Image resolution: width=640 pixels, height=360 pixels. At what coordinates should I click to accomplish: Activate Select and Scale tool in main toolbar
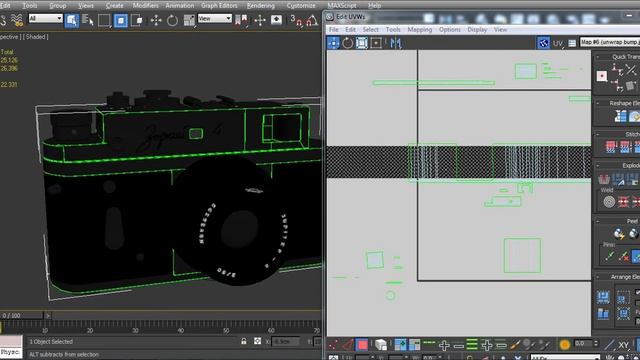coord(189,20)
